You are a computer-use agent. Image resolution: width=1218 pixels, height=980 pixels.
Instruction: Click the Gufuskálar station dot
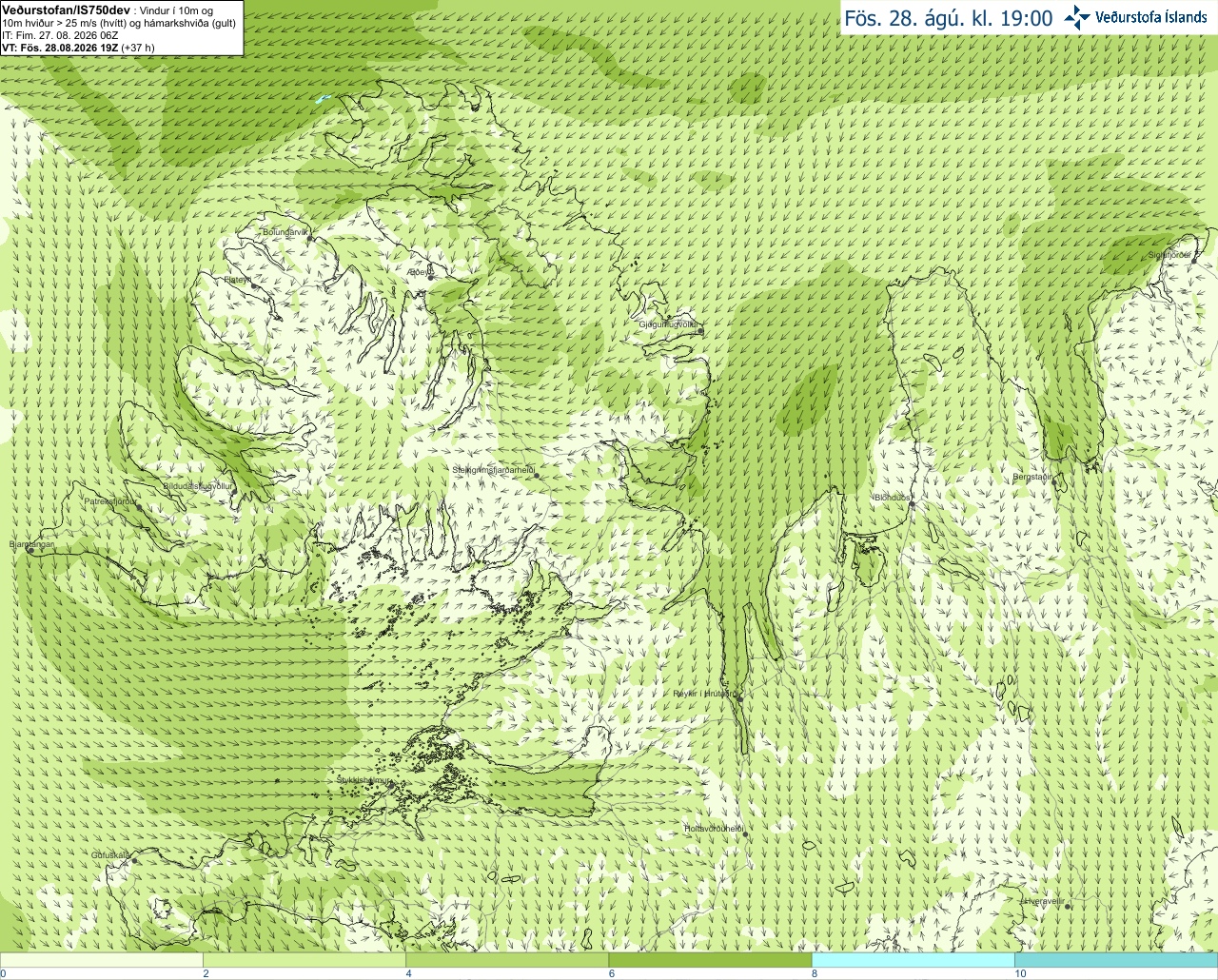[134, 860]
